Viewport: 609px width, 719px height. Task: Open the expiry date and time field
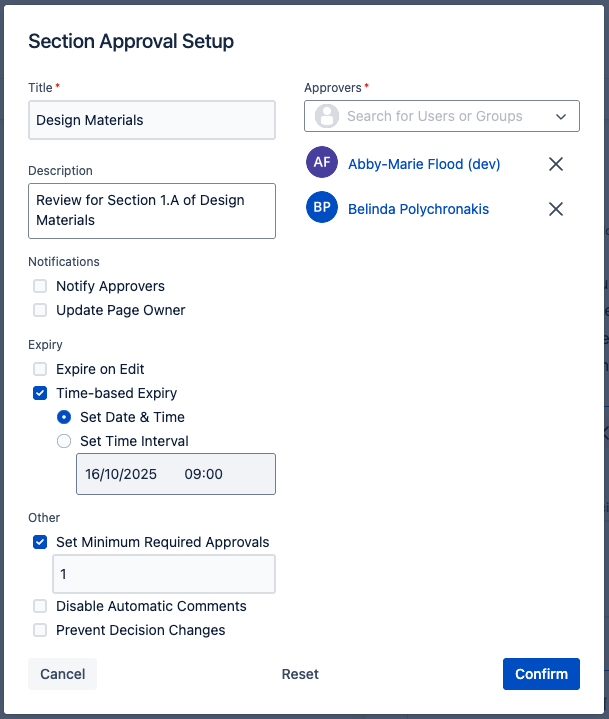click(x=176, y=474)
